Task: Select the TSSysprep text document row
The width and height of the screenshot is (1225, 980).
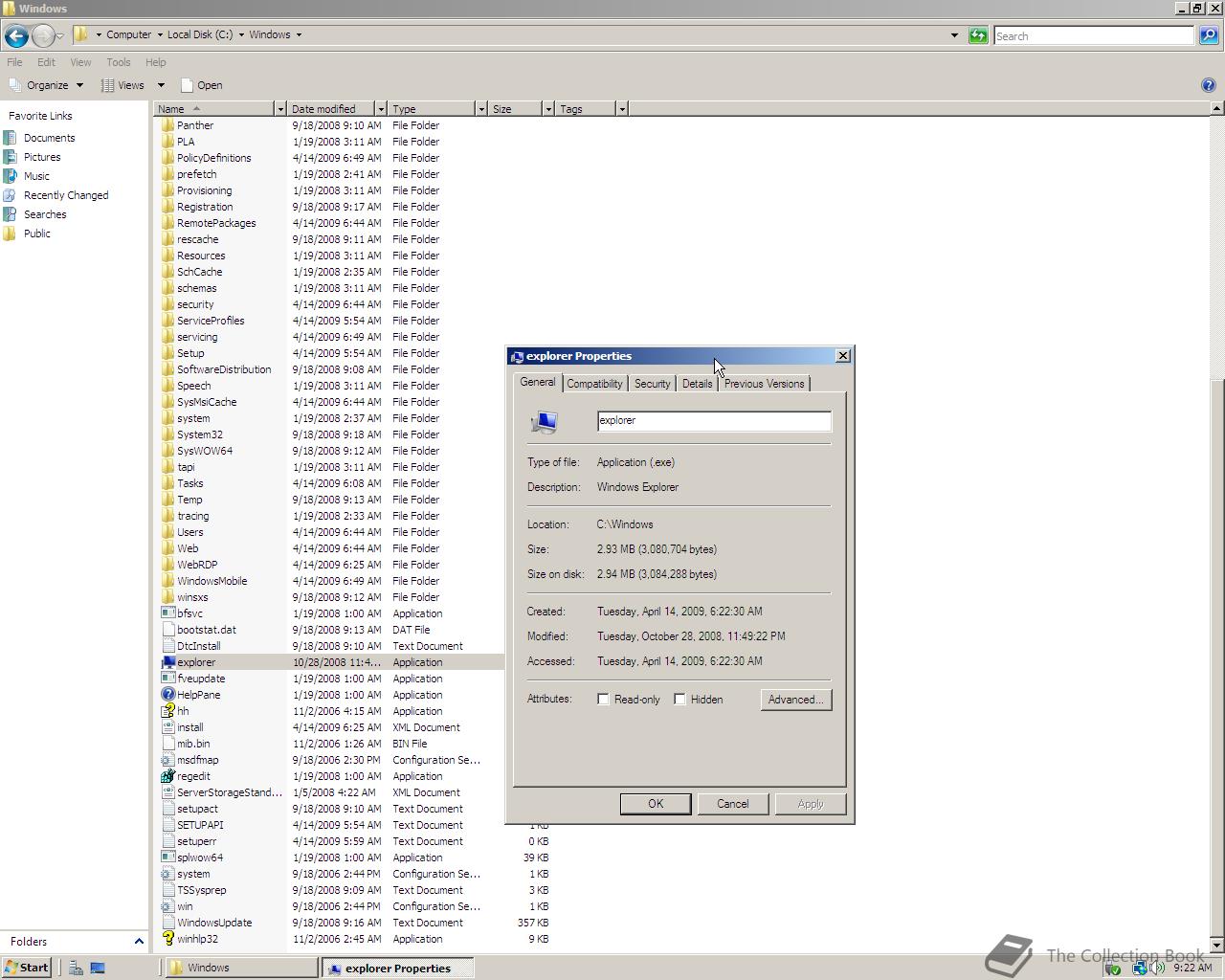Action: click(x=354, y=890)
